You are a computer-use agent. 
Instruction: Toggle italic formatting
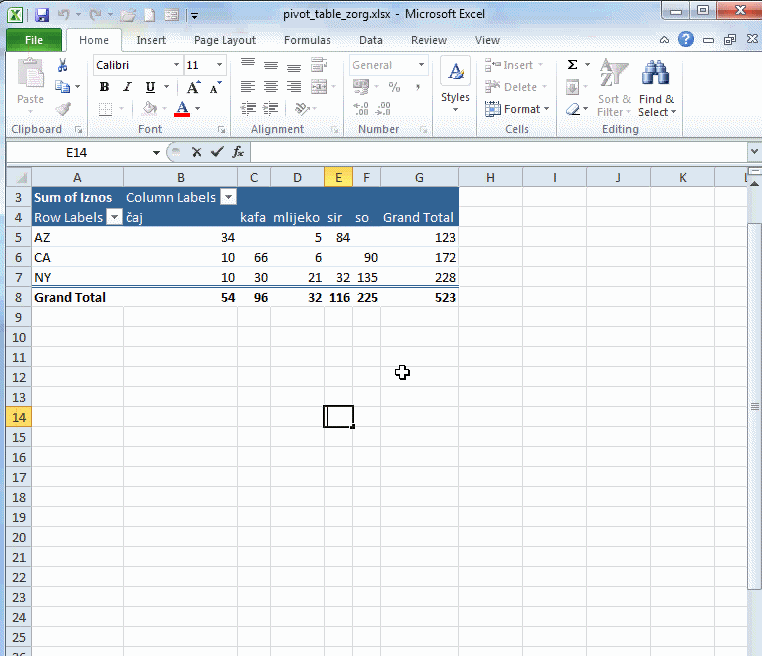click(127, 87)
